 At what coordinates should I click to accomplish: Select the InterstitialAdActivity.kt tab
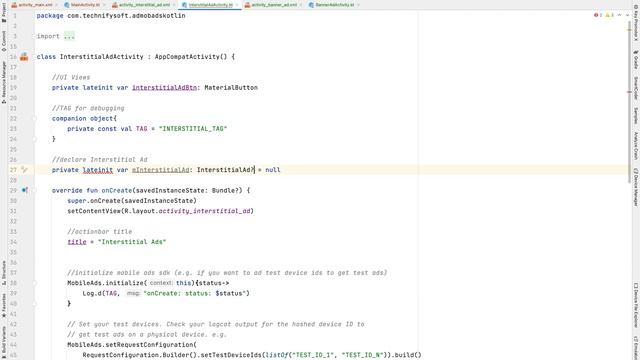(210, 5)
